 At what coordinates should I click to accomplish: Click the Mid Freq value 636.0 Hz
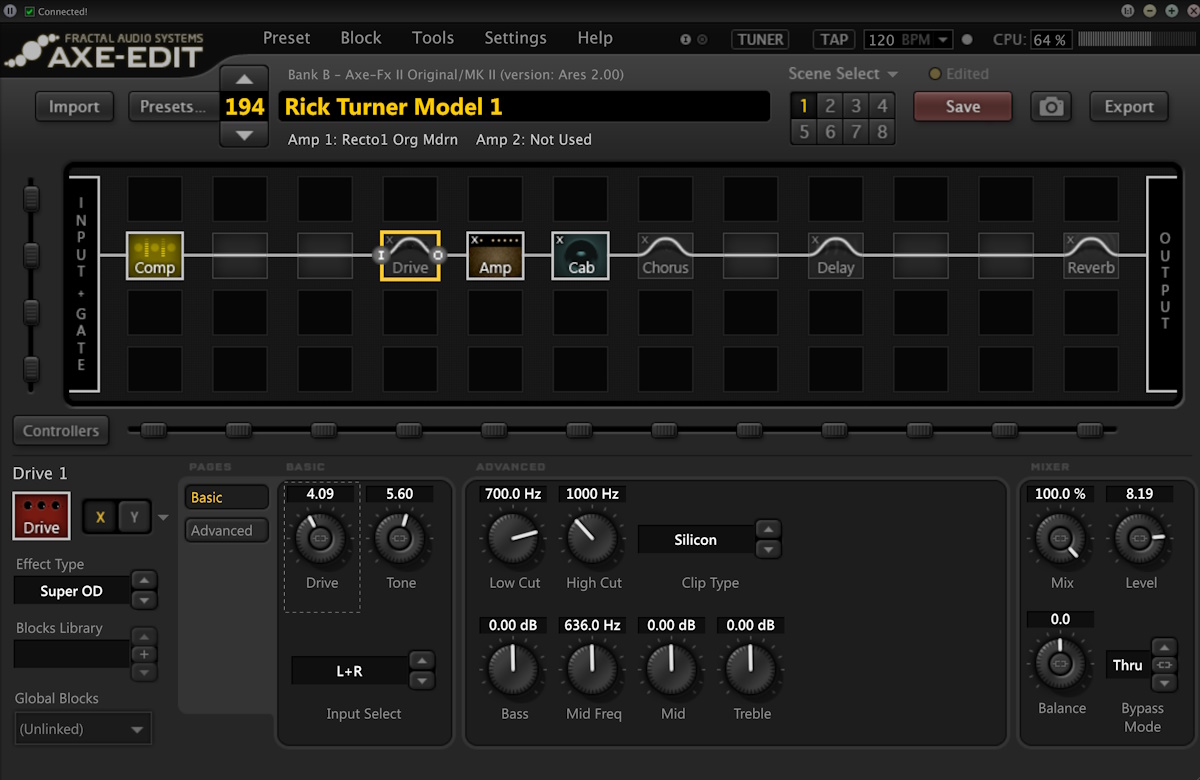pyautogui.click(x=593, y=625)
